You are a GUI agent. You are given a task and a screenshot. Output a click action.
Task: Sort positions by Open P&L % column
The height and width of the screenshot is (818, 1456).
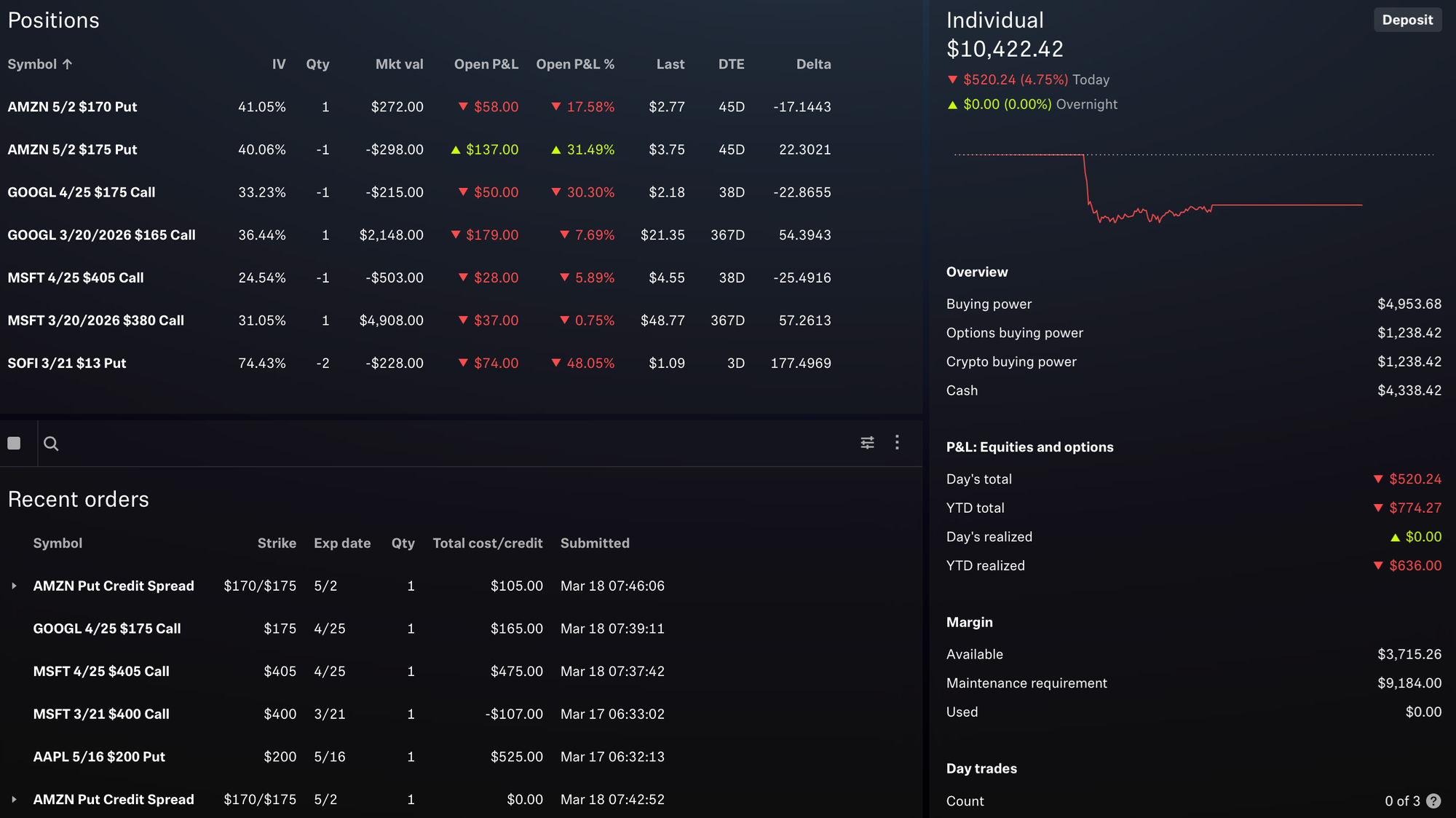(575, 64)
